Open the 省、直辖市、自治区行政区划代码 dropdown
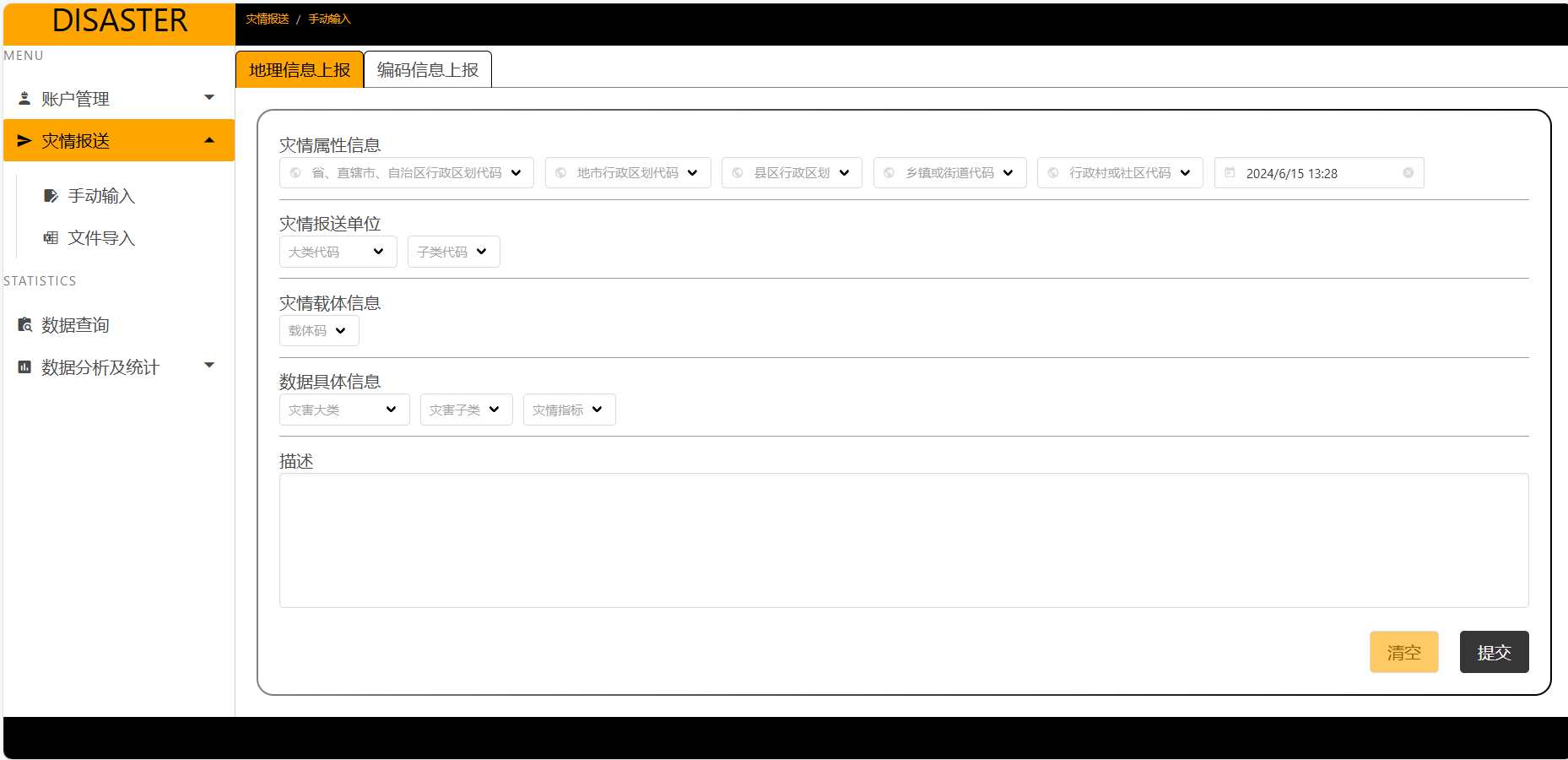1568x760 pixels. 407,173
